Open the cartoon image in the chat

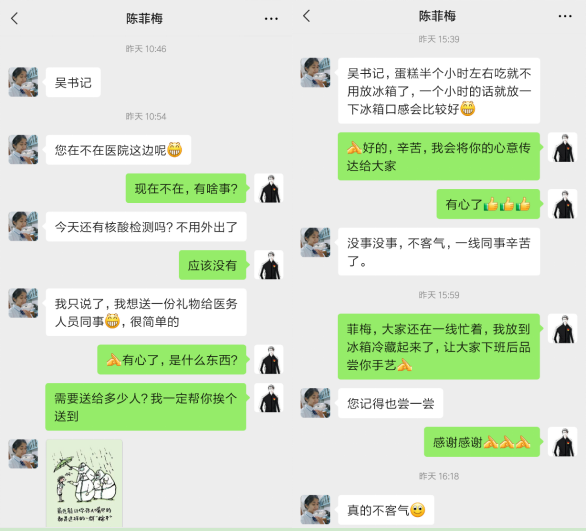[x=84, y=483]
